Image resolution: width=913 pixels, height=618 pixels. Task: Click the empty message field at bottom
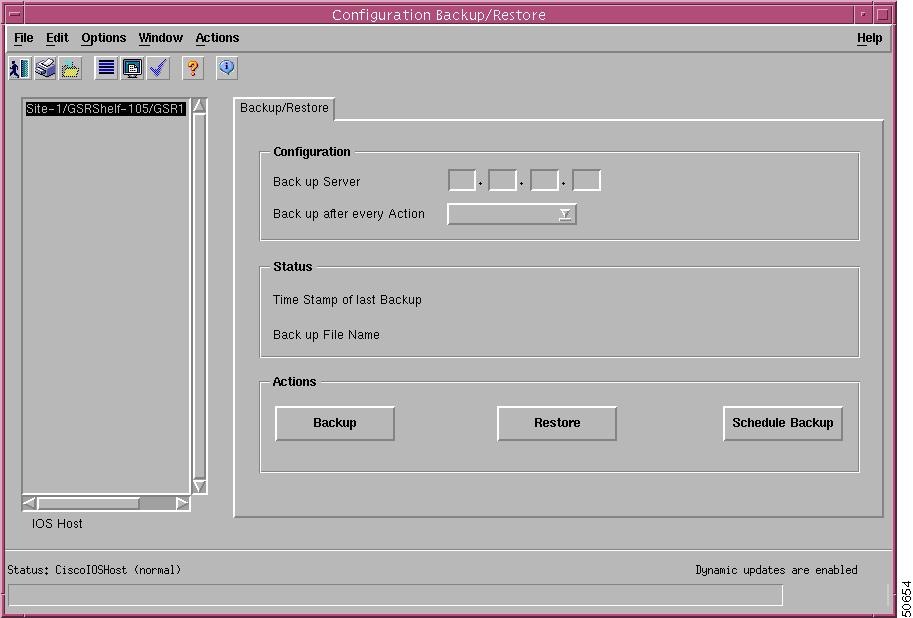[395, 595]
